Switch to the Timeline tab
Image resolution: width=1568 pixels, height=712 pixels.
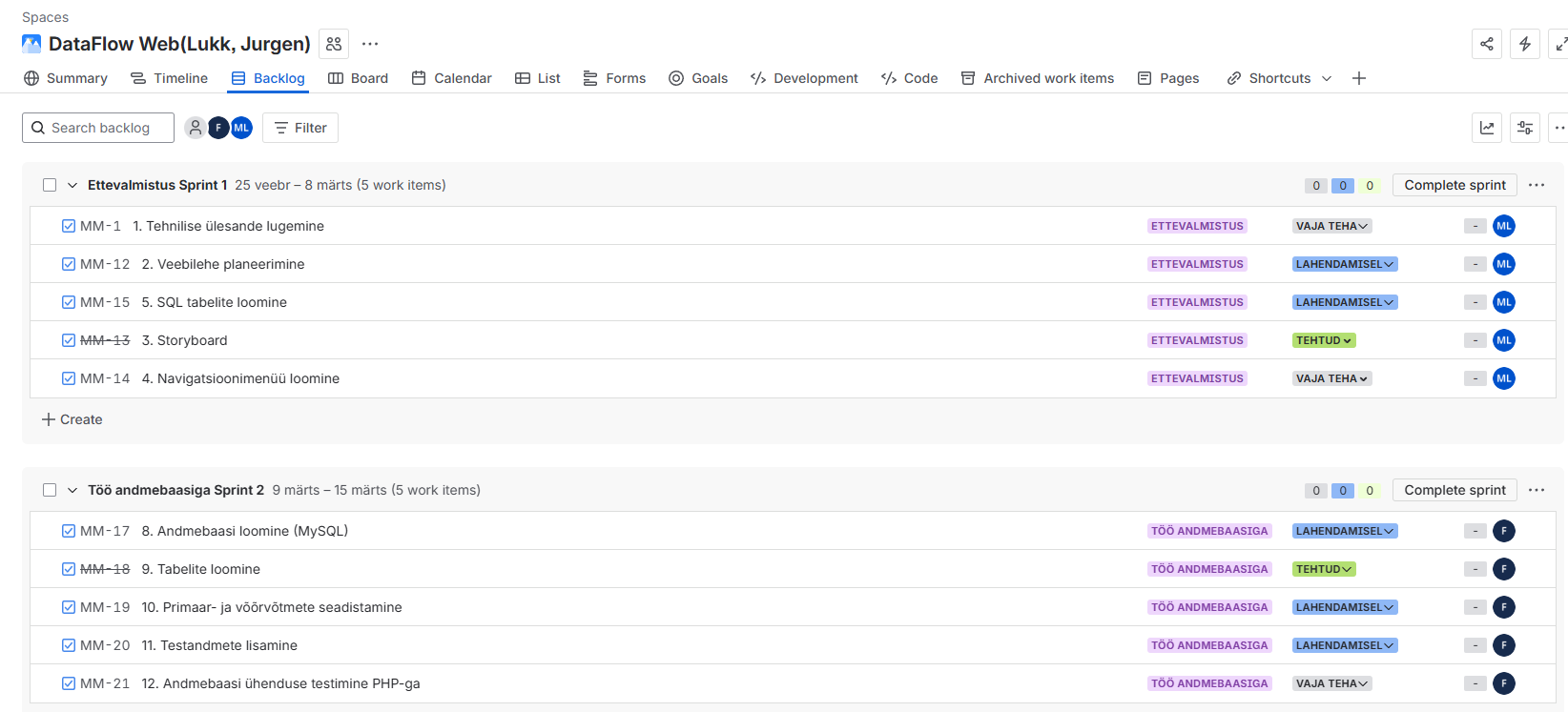[170, 78]
